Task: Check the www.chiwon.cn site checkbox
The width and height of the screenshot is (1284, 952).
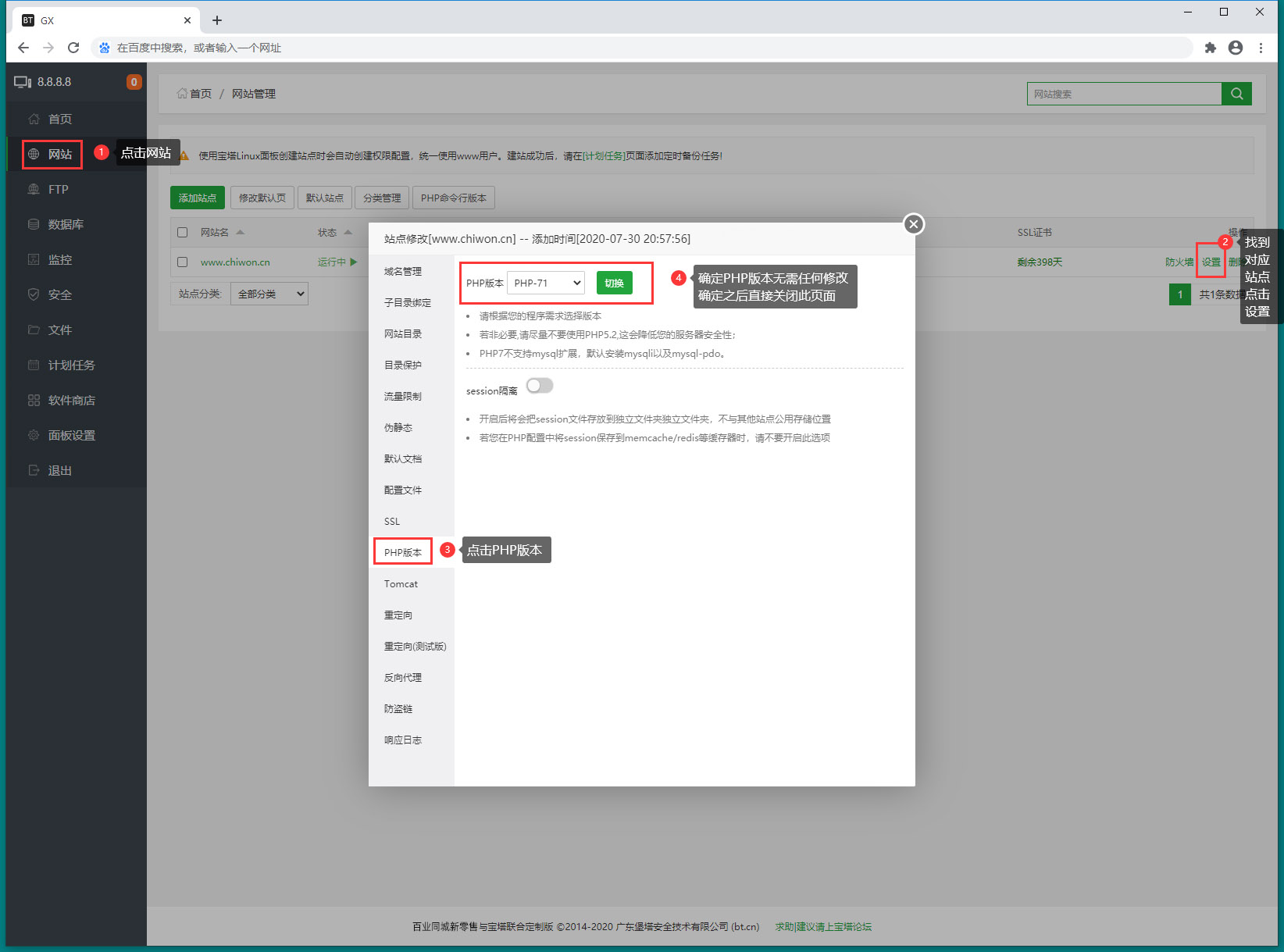Action: pos(183,262)
